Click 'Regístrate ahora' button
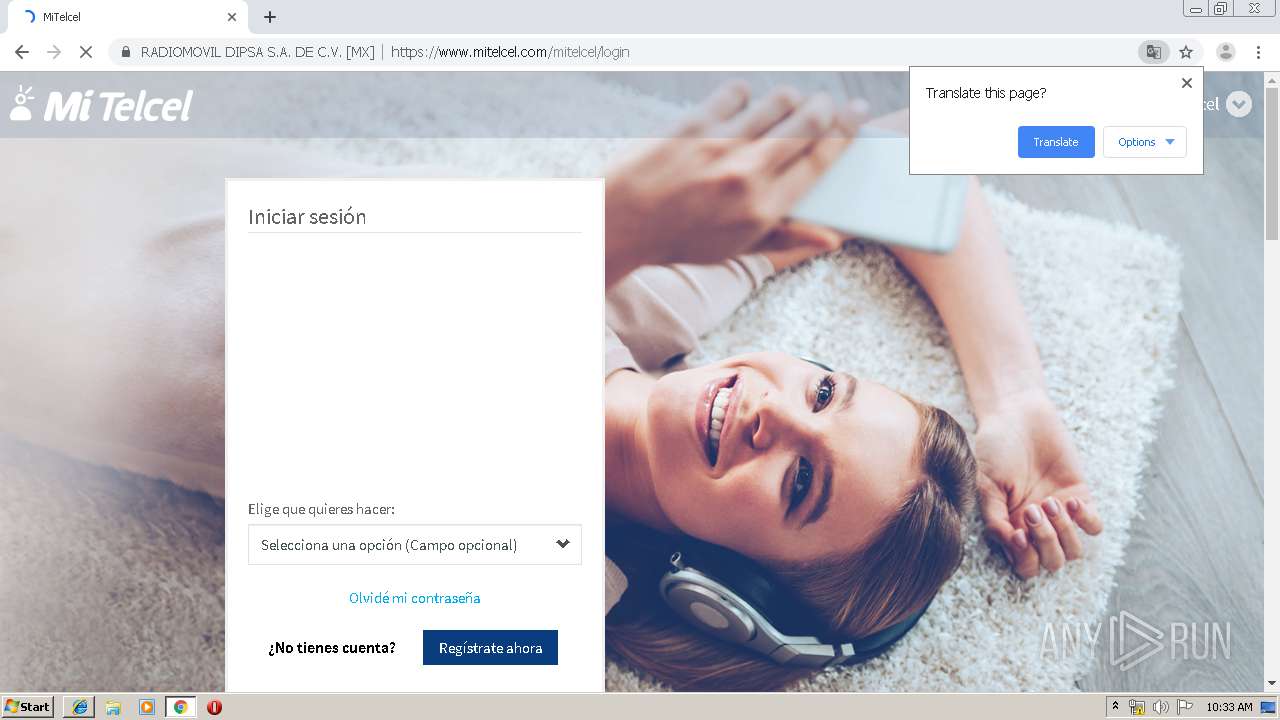The height and width of the screenshot is (720, 1280). point(490,648)
